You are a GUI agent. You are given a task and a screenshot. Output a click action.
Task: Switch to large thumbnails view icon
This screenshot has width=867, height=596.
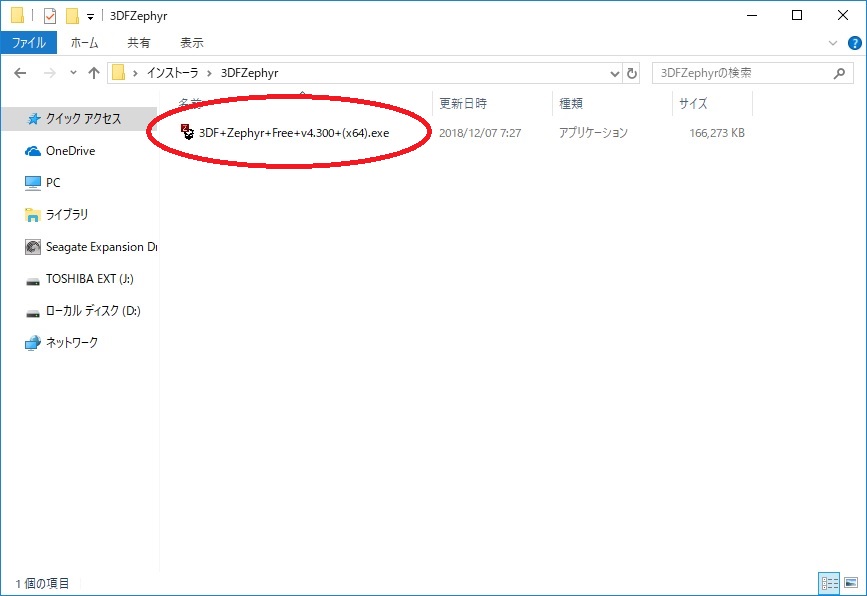click(x=851, y=583)
